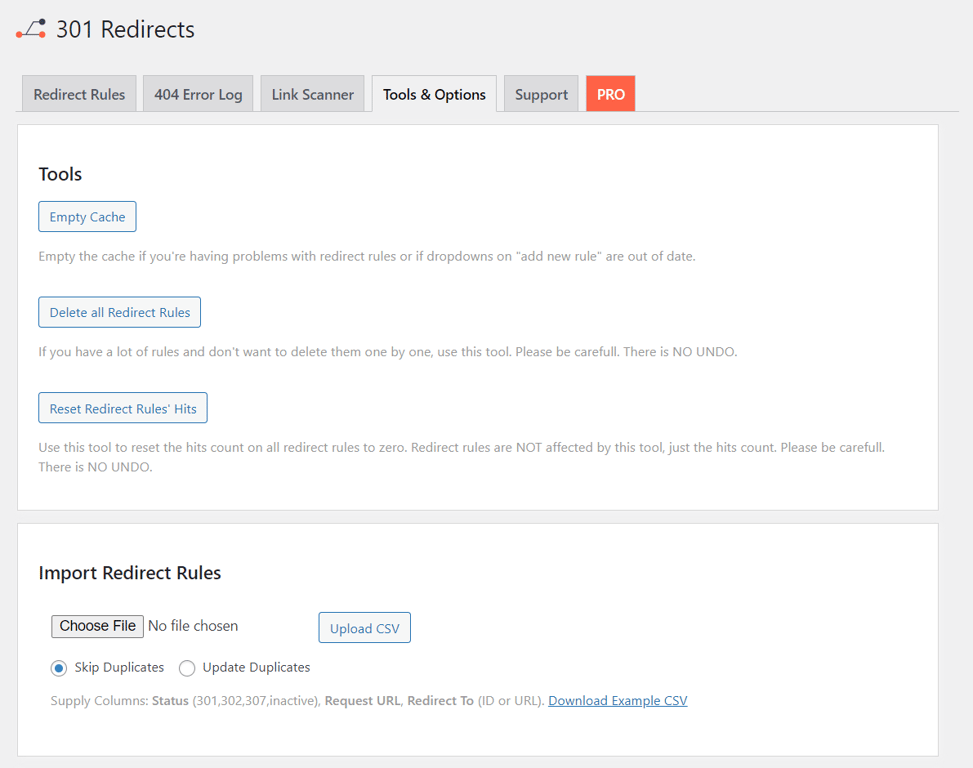
Task: Click the orange PRO tab
Action: pos(610,93)
